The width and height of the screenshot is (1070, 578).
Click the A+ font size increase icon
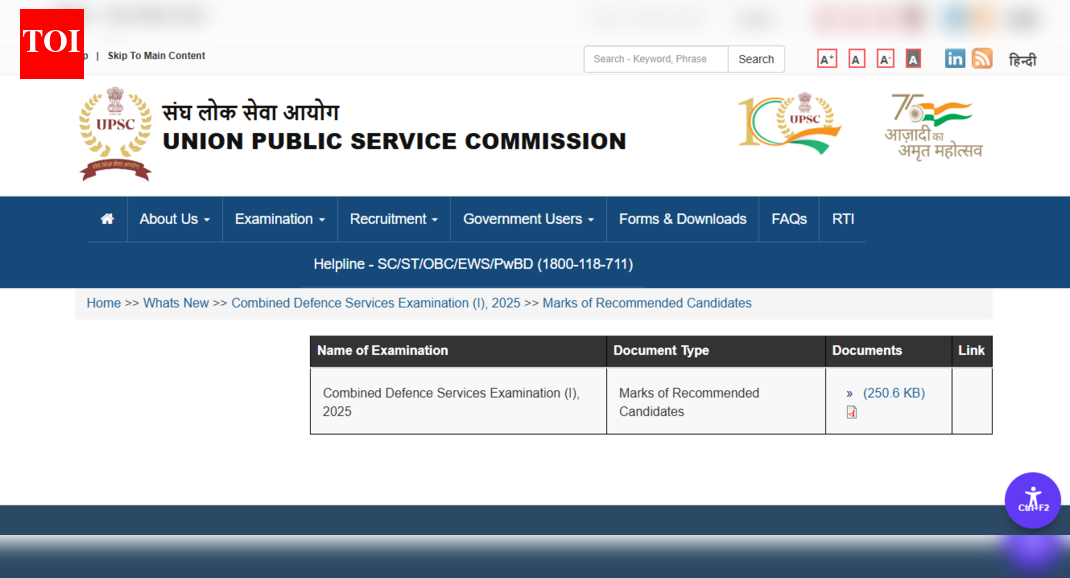pyautogui.click(x=826, y=59)
